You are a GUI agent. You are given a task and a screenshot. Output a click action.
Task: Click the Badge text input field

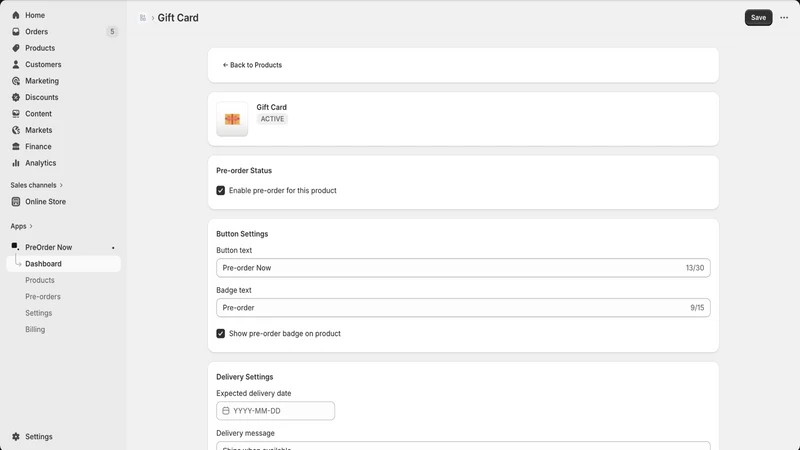point(463,308)
